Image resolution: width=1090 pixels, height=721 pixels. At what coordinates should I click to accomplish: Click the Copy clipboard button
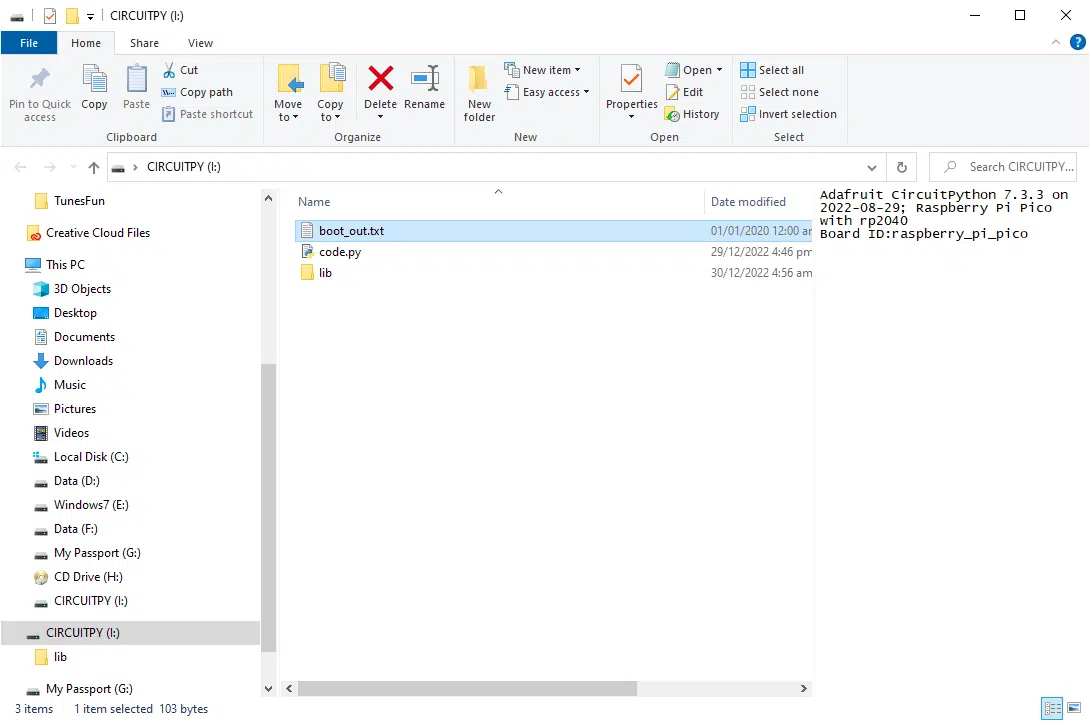pos(94,88)
